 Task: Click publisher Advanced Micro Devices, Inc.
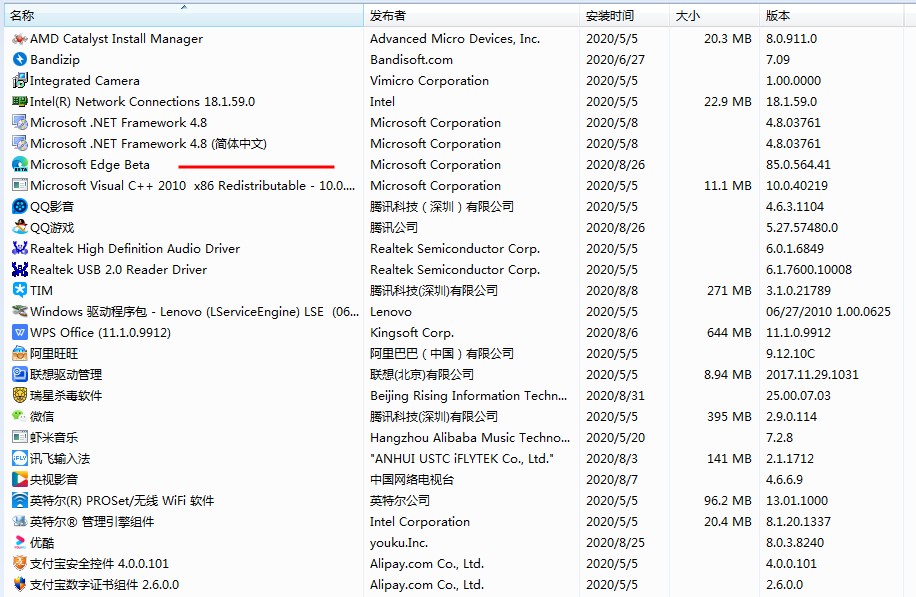point(454,39)
